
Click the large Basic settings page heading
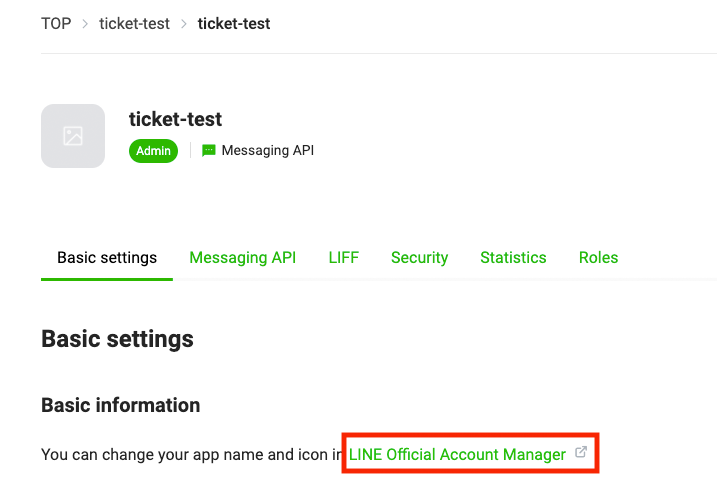click(118, 339)
